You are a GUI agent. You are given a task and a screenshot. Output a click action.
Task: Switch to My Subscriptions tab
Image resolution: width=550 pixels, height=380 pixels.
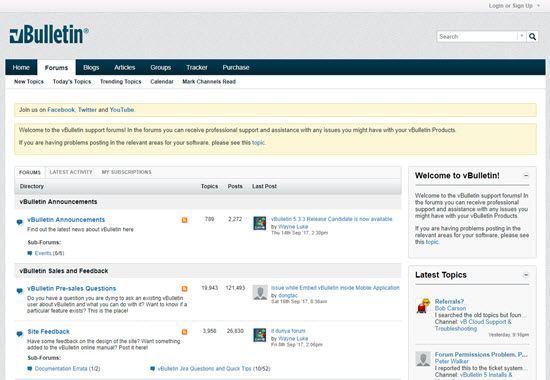click(127, 172)
